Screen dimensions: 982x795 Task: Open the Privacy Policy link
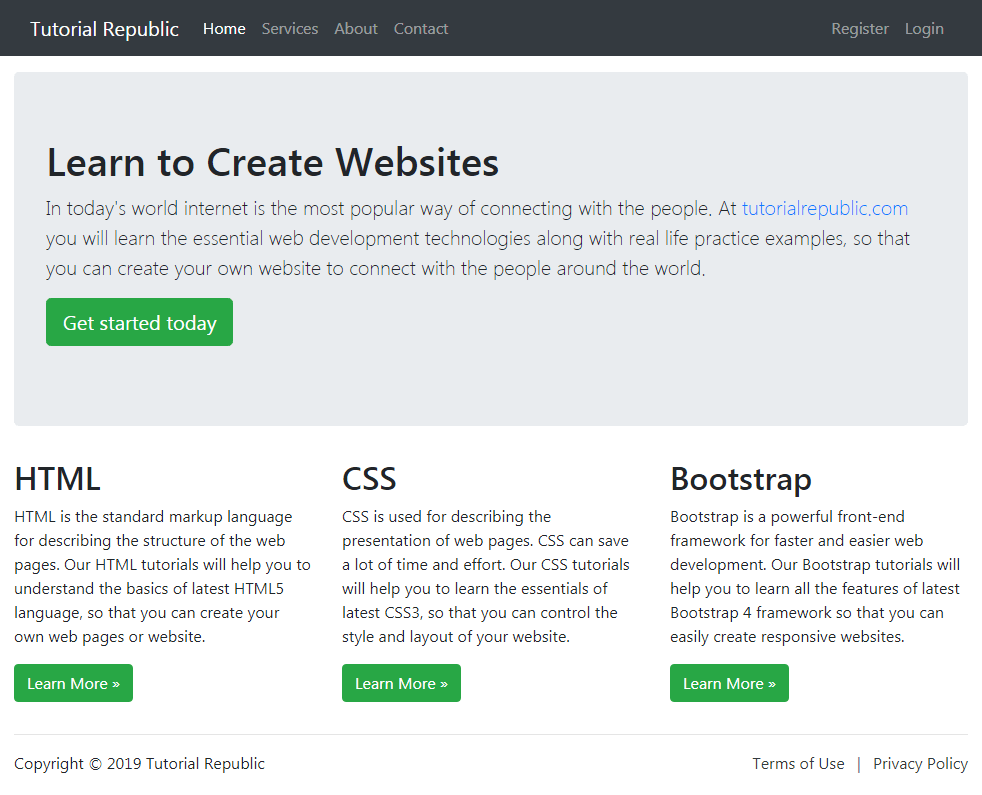[919, 763]
